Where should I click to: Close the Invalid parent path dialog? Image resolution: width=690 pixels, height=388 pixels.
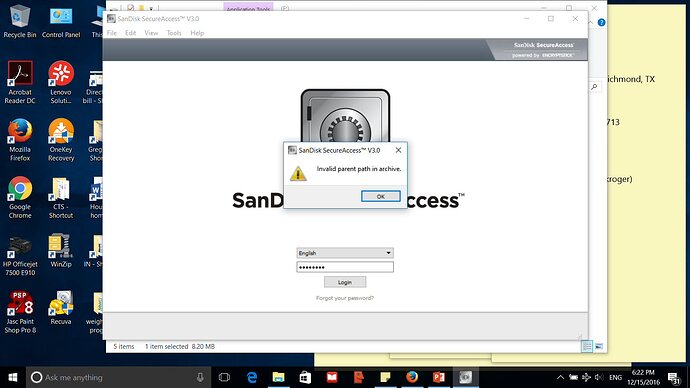(398, 150)
